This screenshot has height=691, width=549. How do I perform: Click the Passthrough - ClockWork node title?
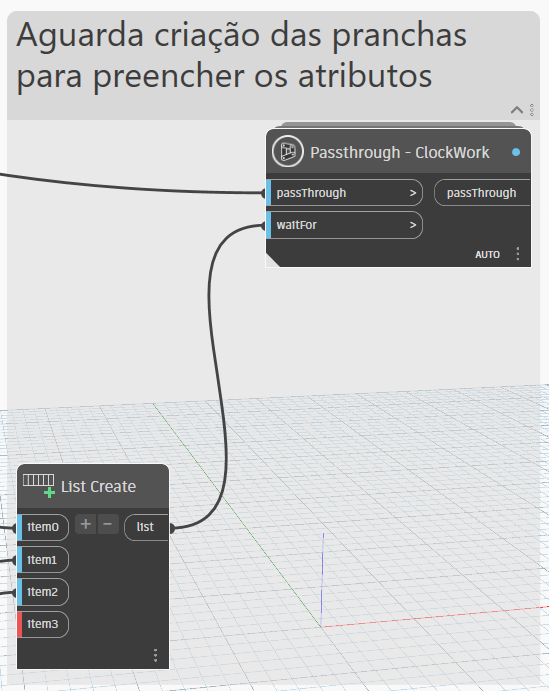coord(400,152)
